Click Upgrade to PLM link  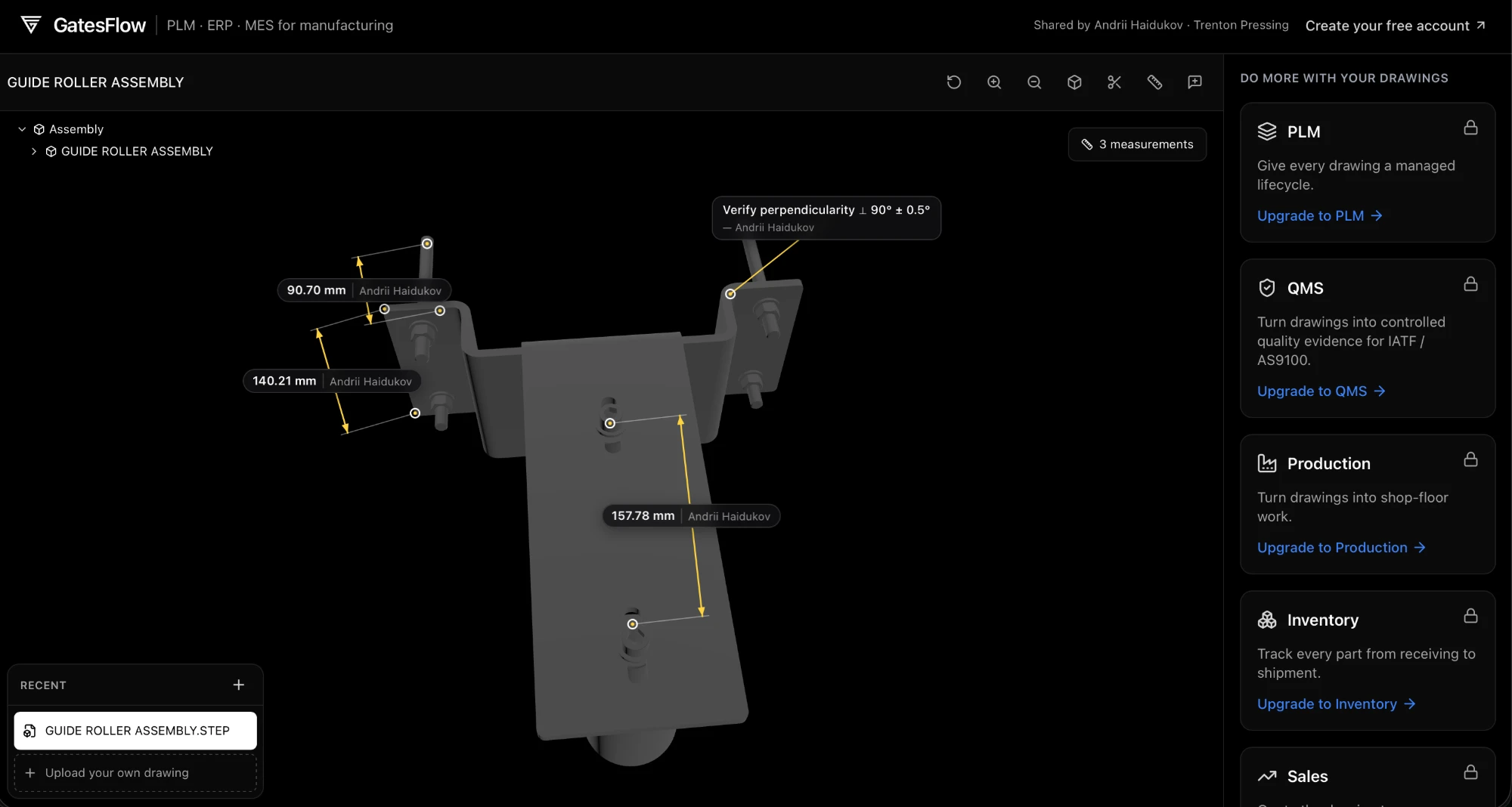pyautogui.click(x=1319, y=215)
